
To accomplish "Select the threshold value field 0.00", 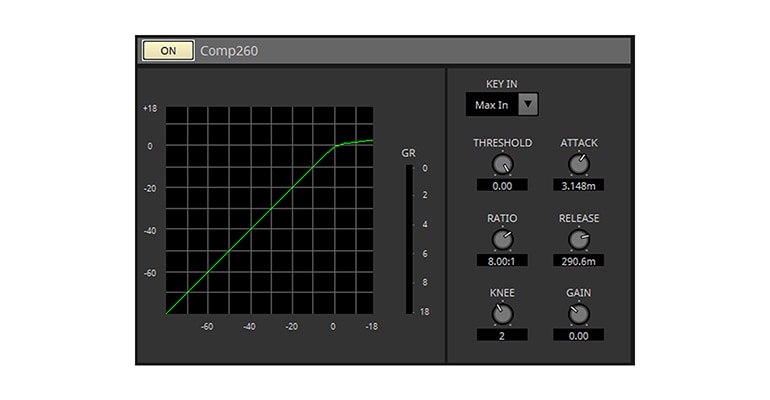I will [503, 185].
